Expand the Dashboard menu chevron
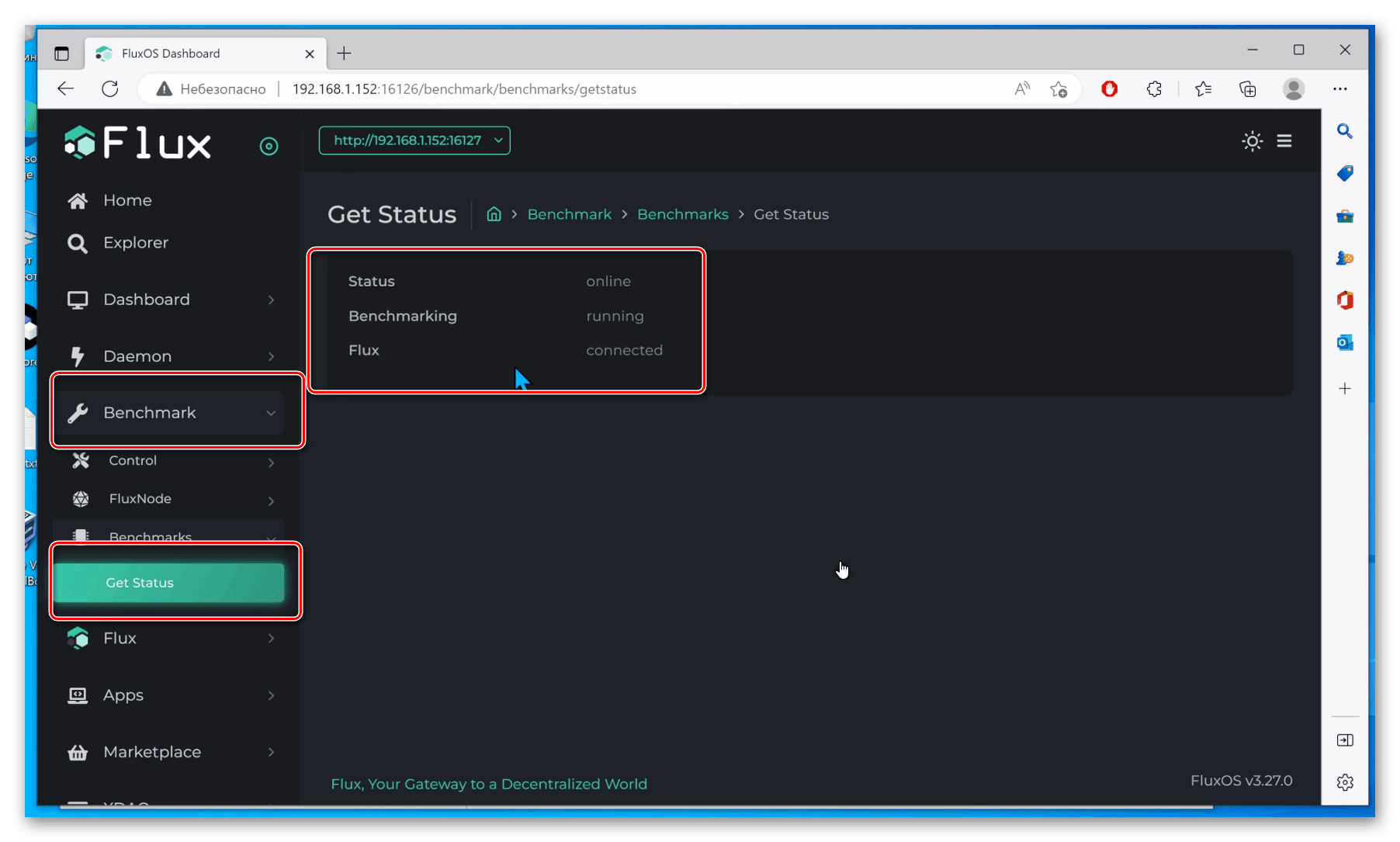 click(271, 300)
